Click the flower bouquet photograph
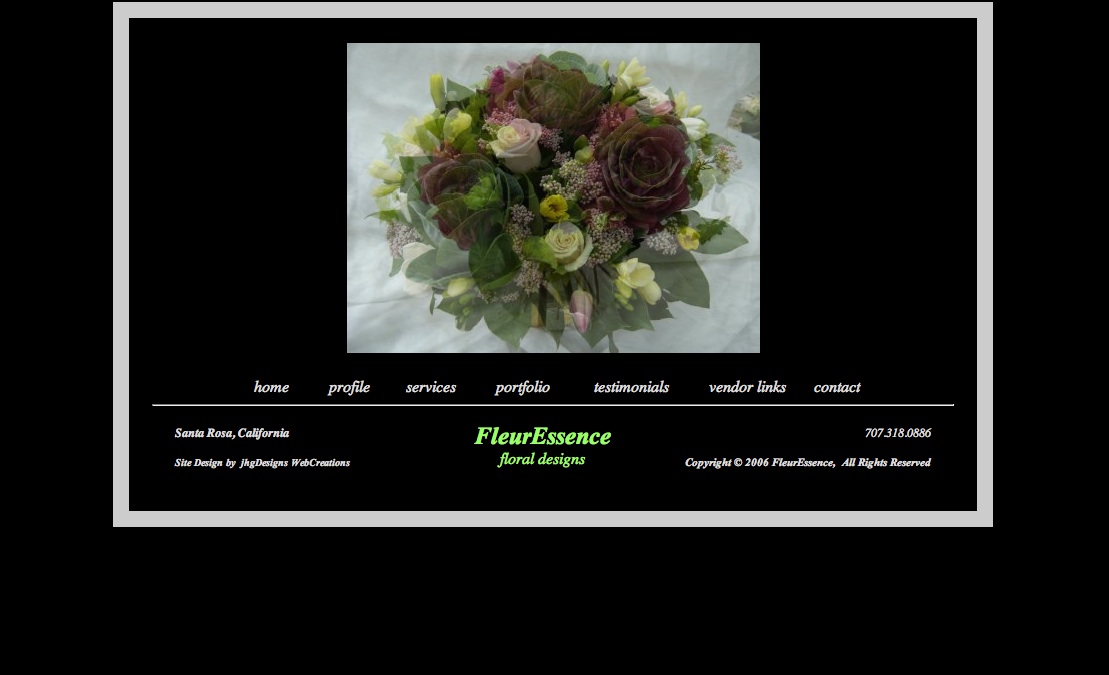The width and height of the screenshot is (1109, 675). [x=553, y=197]
